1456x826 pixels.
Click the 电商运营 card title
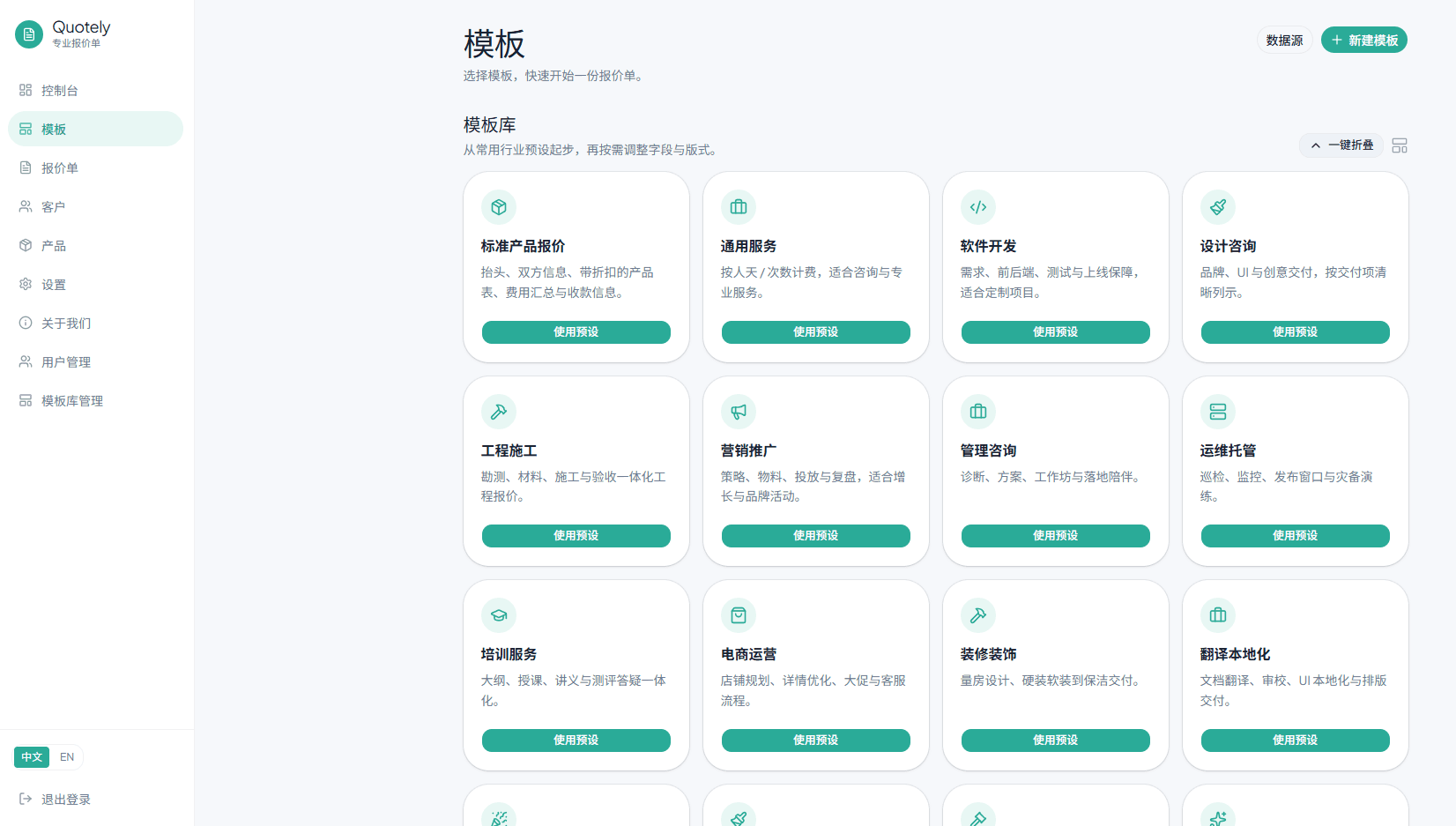[748, 654]
